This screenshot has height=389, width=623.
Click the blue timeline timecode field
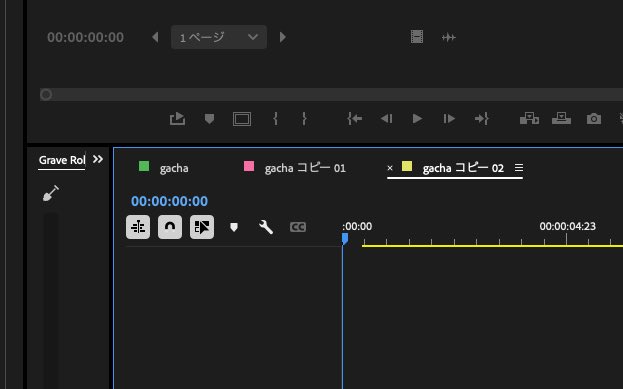click(169, 201)
